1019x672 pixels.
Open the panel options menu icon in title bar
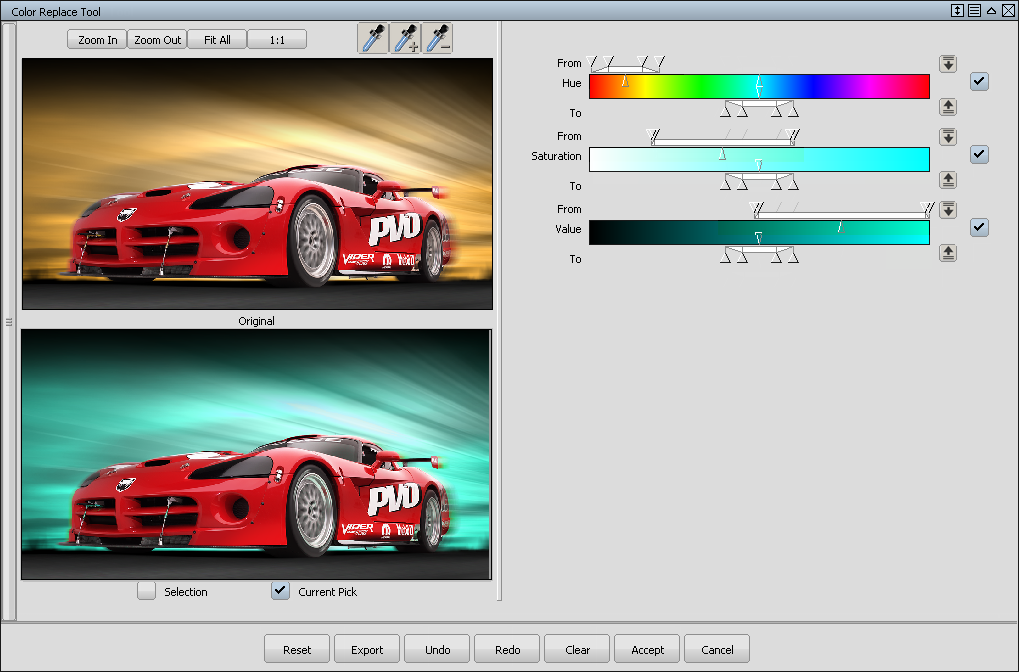[x=974, y=11]
